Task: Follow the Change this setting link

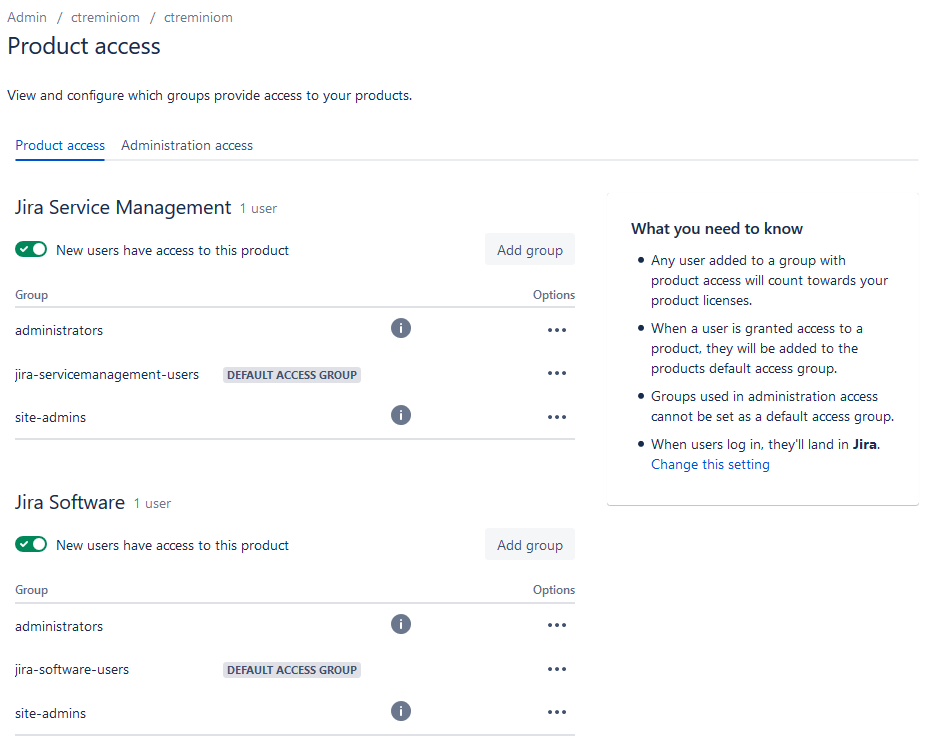Action: coord(710,464)
